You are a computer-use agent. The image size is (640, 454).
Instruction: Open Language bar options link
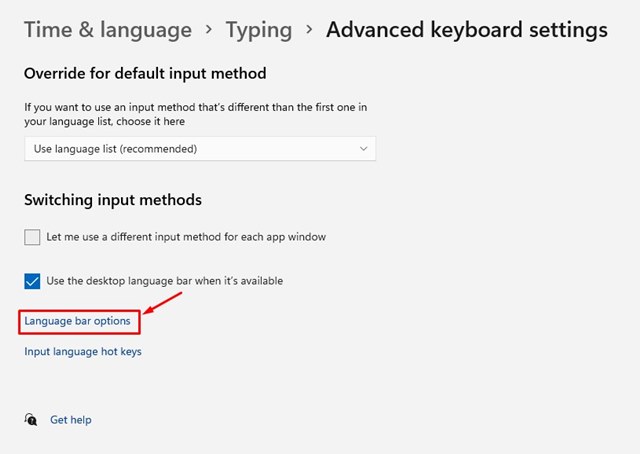(77, 321)
